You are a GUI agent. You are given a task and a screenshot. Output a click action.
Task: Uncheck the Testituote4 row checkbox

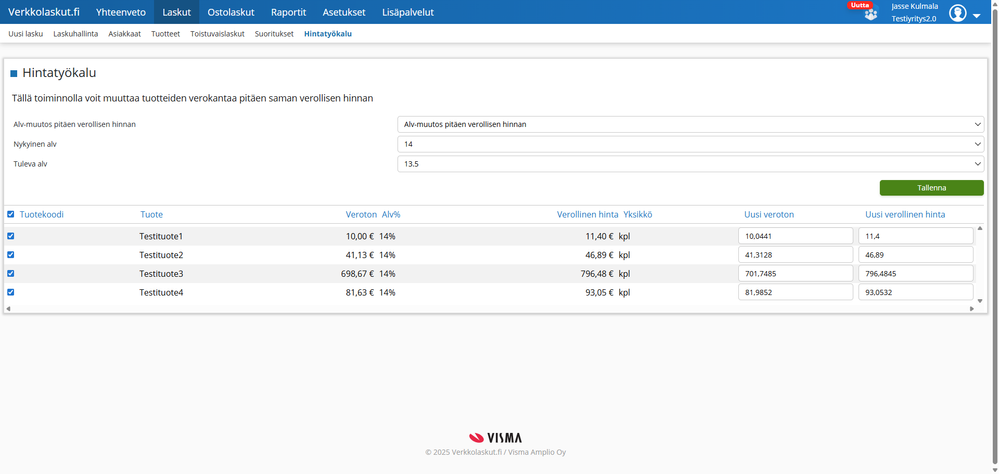point(11,292)
